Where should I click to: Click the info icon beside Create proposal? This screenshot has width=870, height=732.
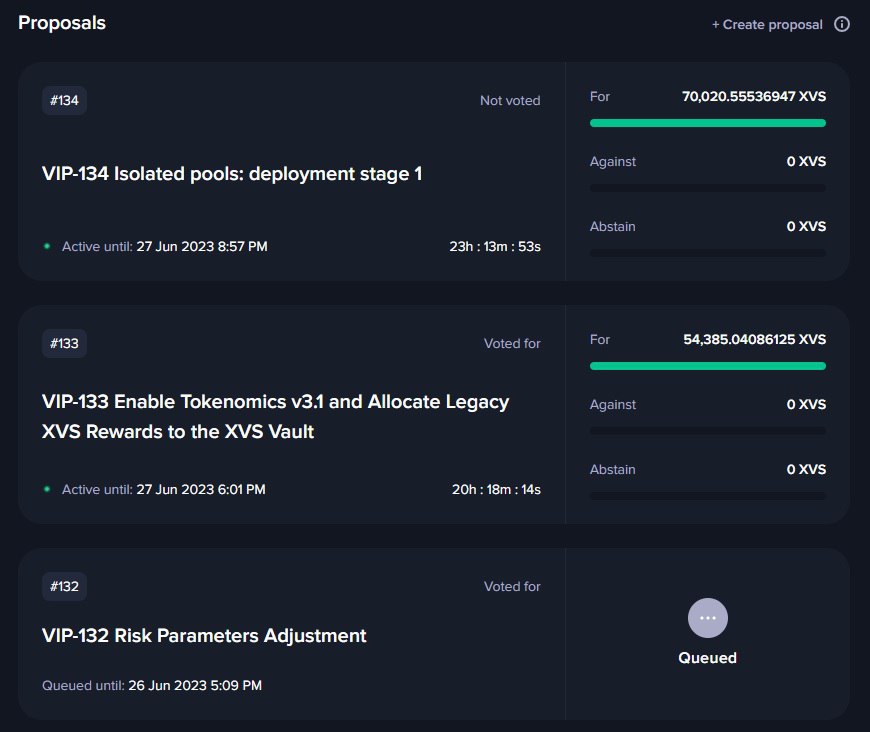[x=842, y=24]
